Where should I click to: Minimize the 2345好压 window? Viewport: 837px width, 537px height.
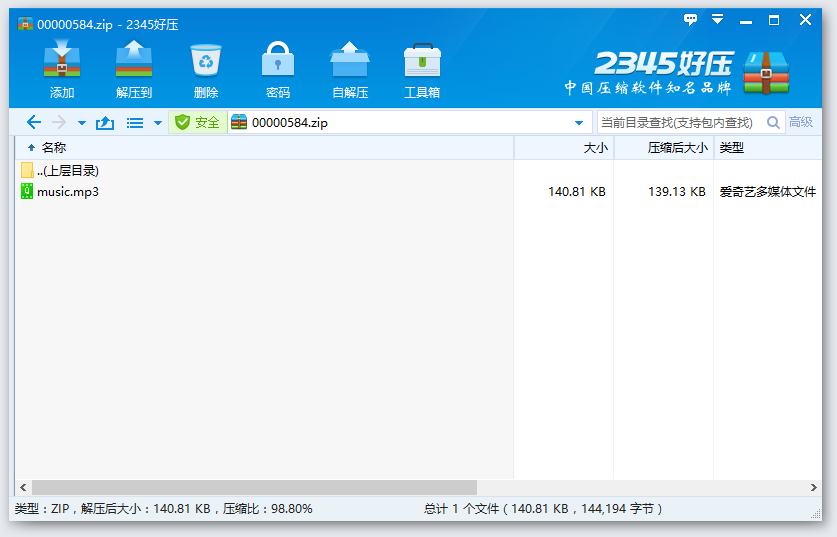(746, 21)
